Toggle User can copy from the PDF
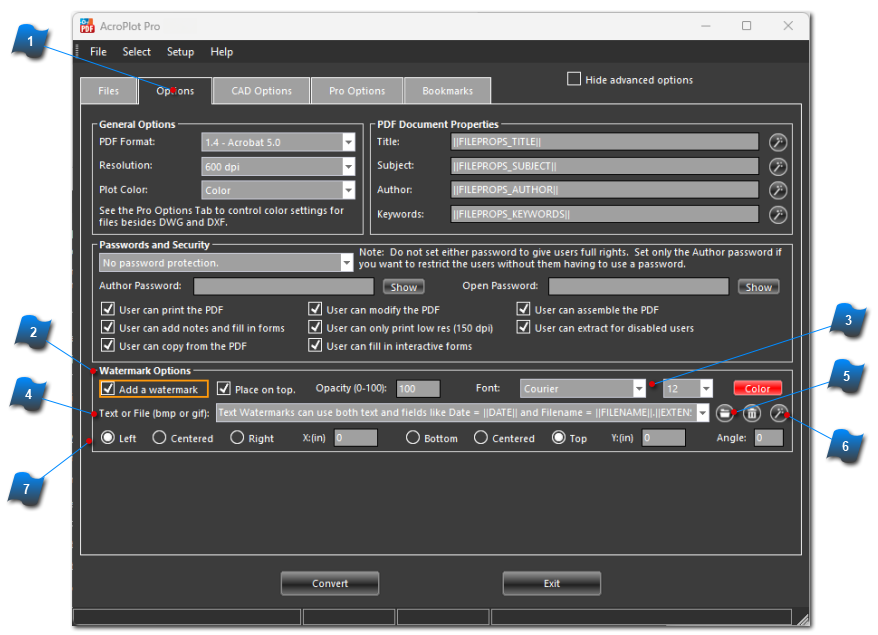 click(x=108, y=345)
